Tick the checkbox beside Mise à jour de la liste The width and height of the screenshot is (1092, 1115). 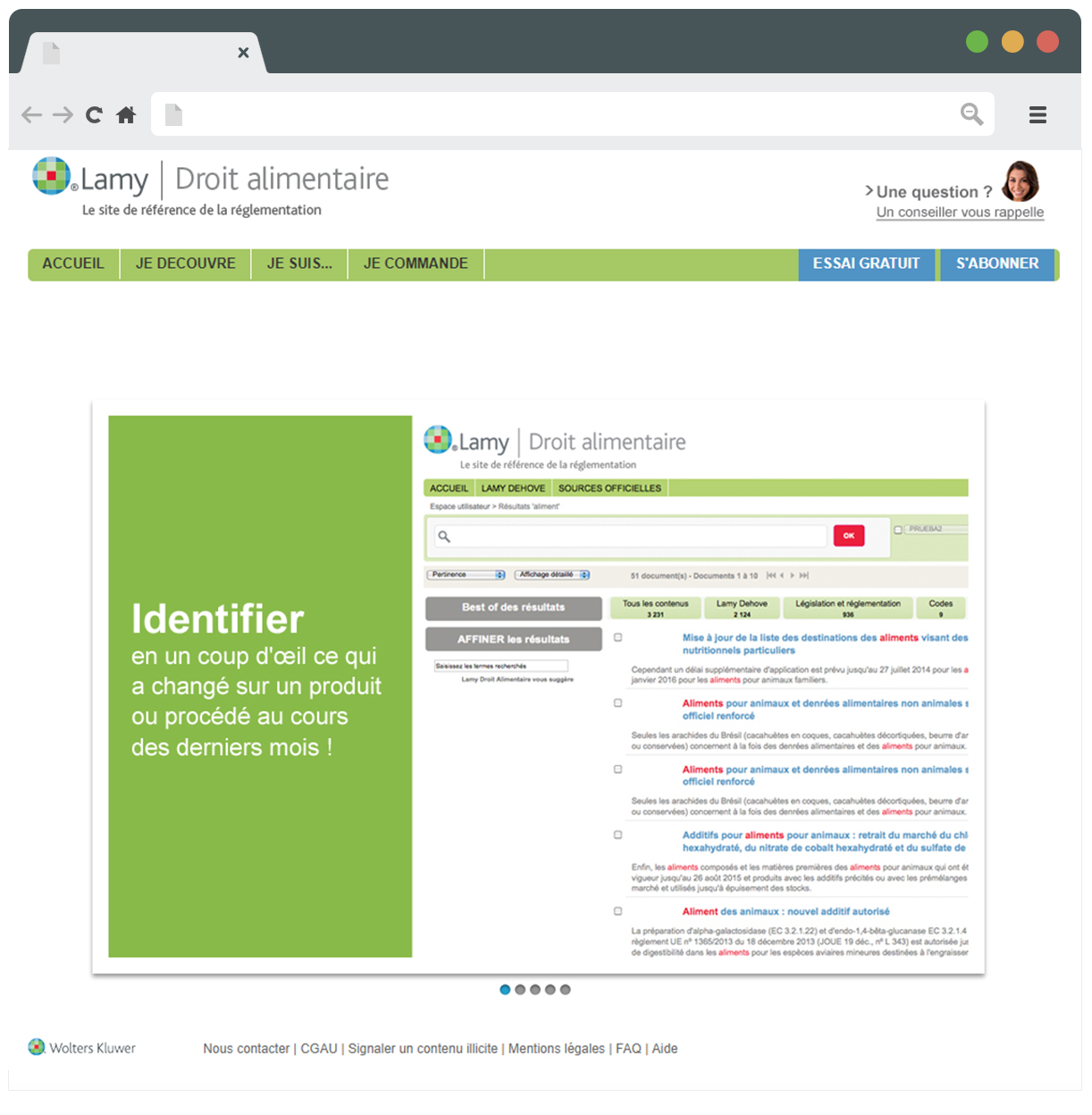pos(617,638)
